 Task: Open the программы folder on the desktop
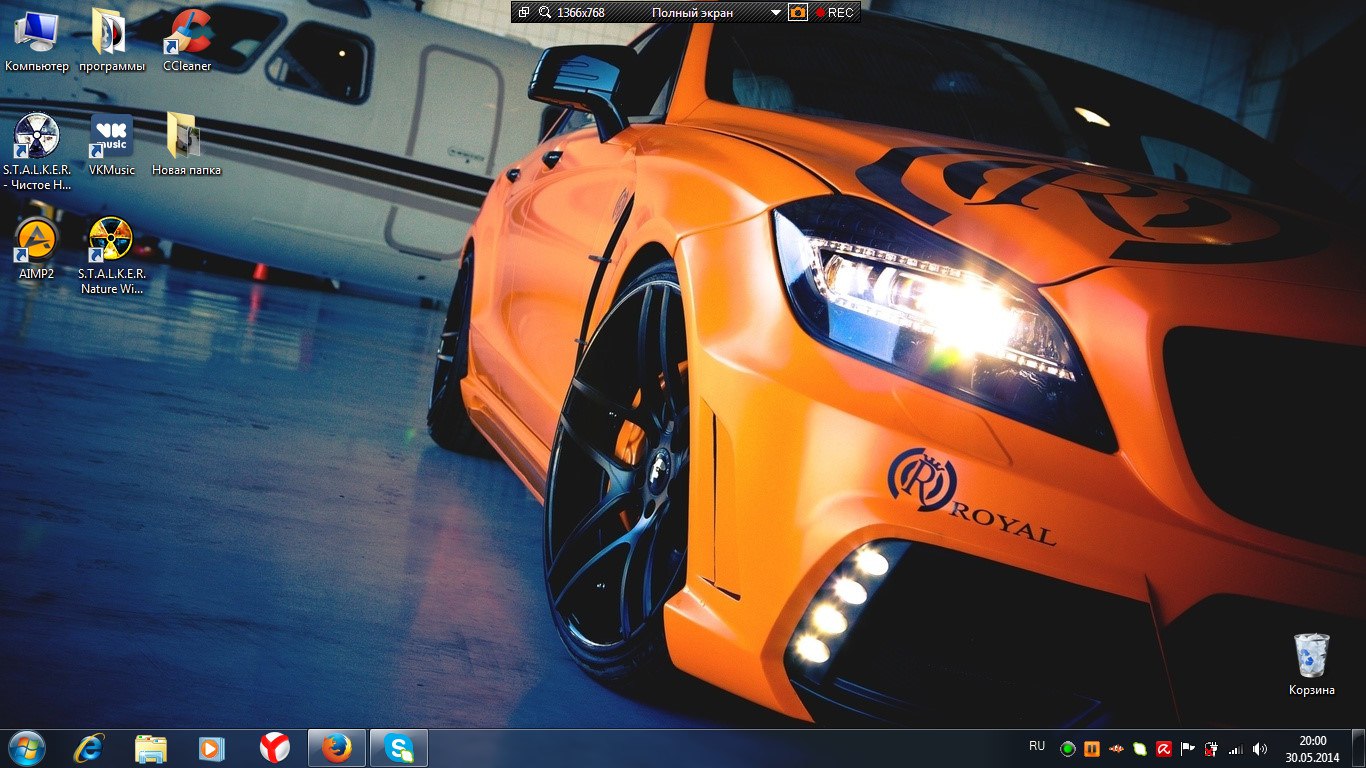coord(112,41)
